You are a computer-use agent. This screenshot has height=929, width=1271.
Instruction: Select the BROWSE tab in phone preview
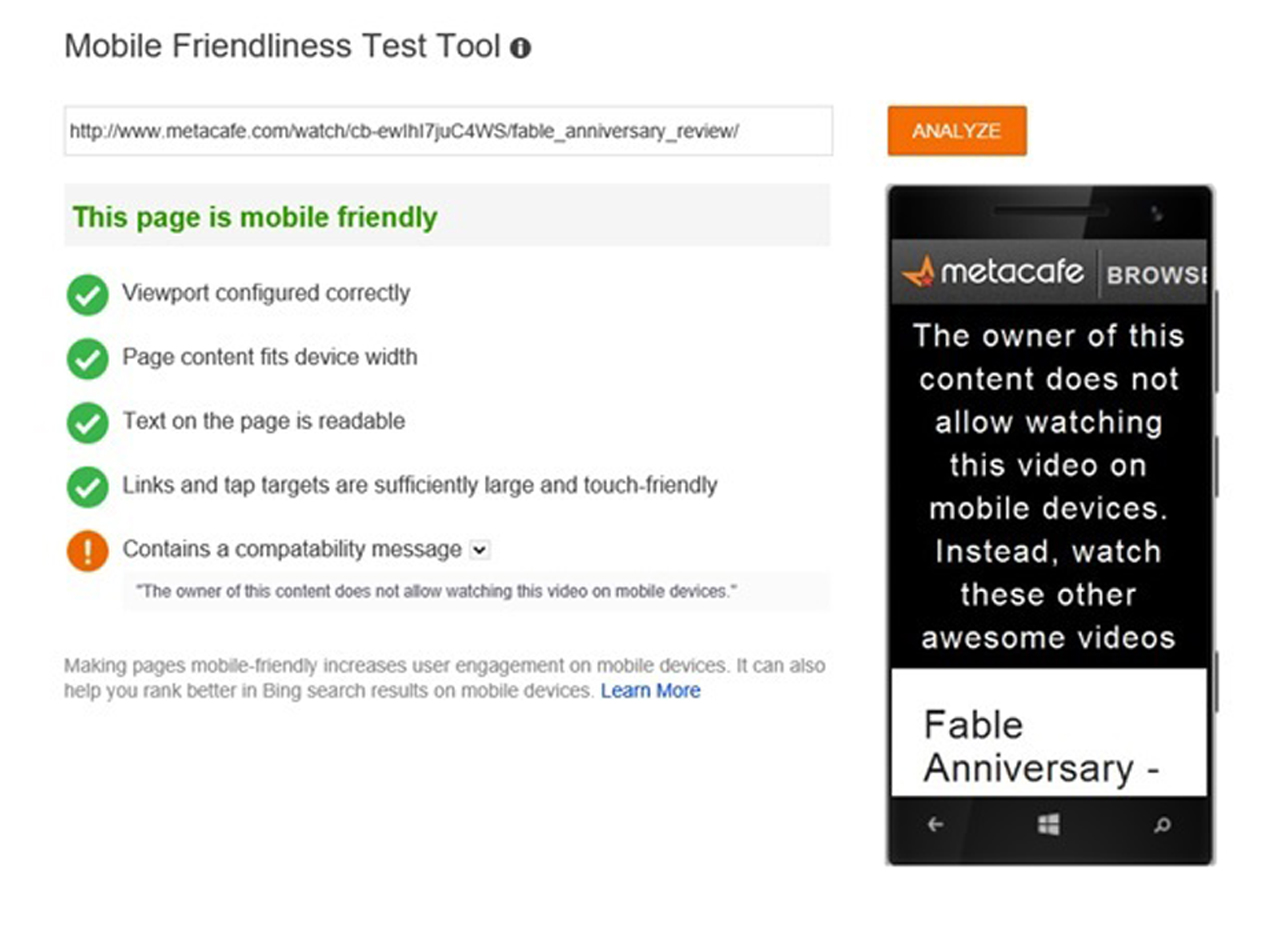(1155, 274)
